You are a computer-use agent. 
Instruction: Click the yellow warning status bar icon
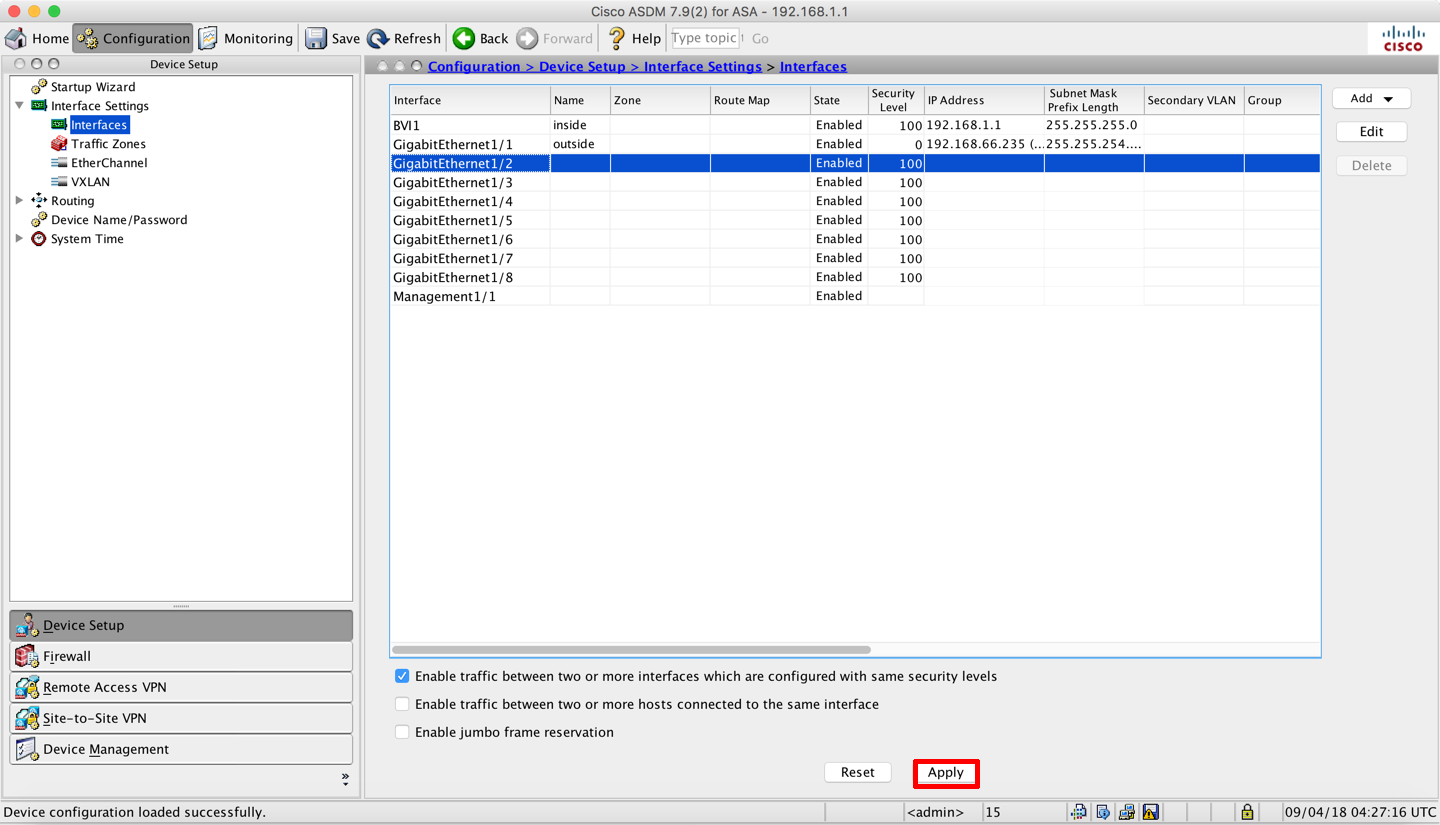pos(1151,812)
